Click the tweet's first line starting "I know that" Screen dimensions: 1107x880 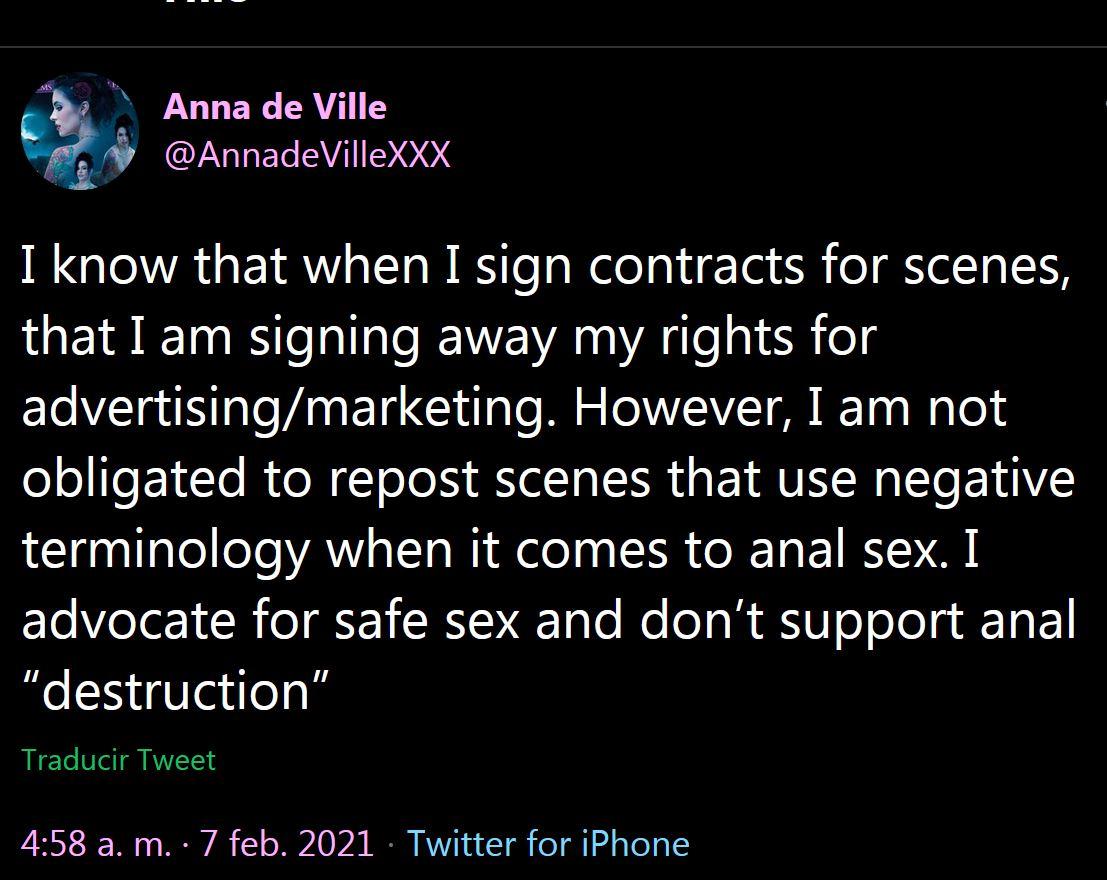(545, 266)
